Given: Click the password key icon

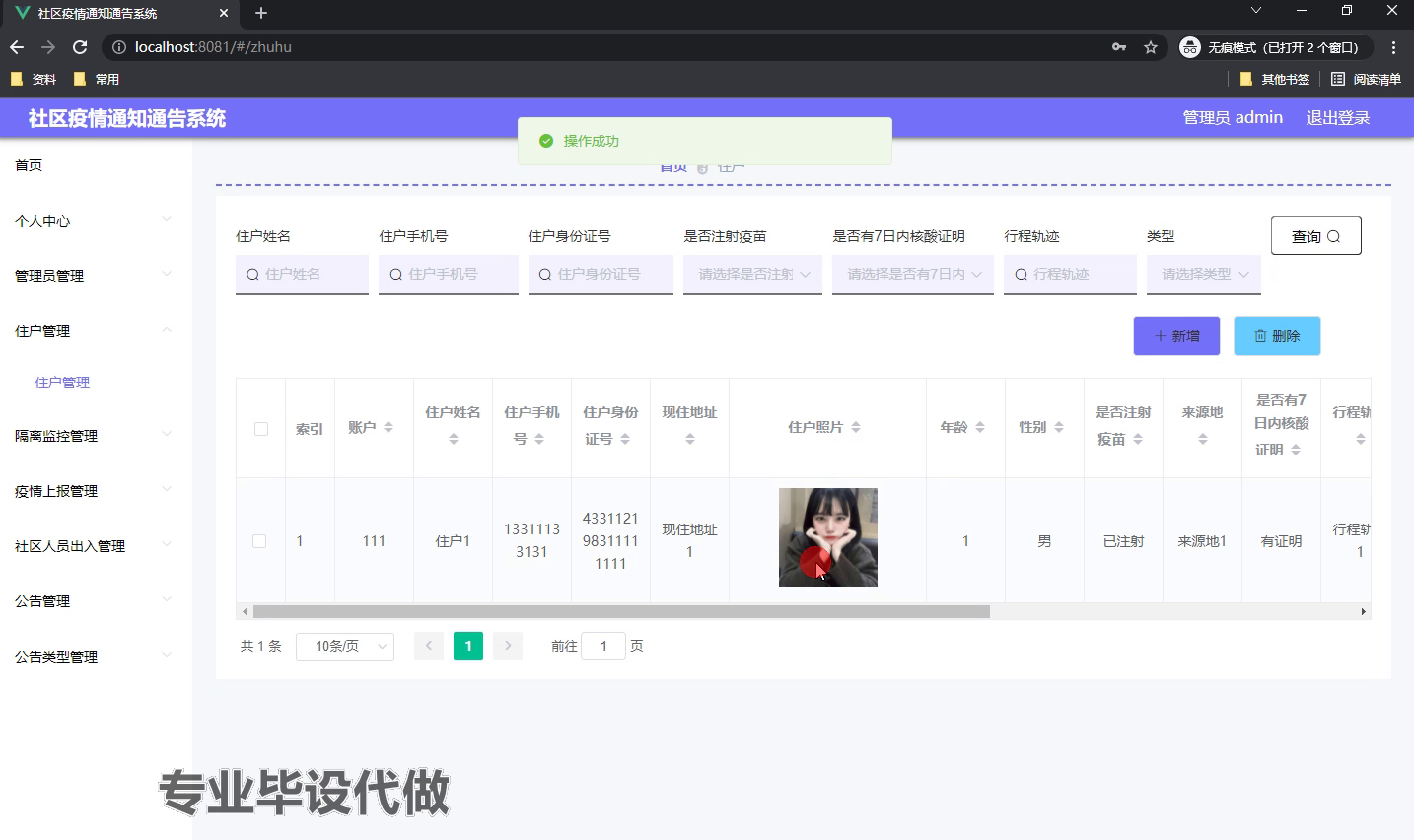Looking at the screenshot, I should (x=1119, y=47).
